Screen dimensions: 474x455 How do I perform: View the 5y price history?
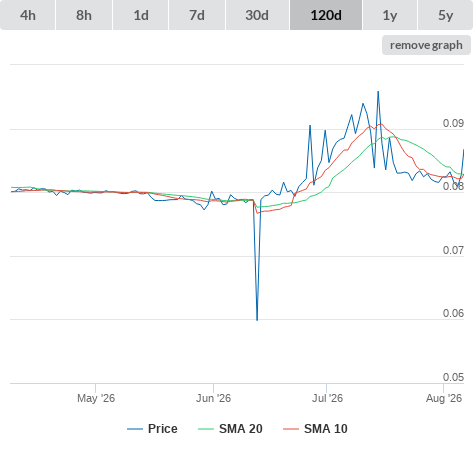[446, 15]
